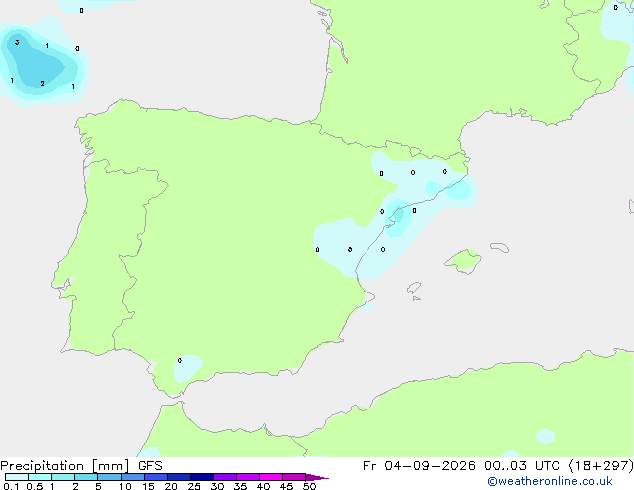Pick the 10–15 mm legend swatch

pyautogui.click(x=133, y=477)
